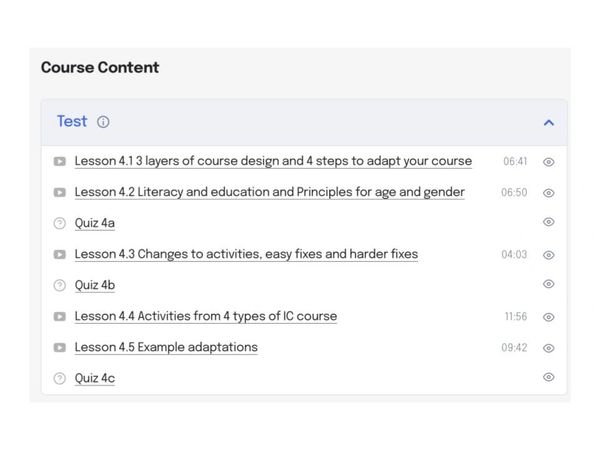Toggle the eye icon for Lesson 4.3
600x450 pixels.
pos(548,255)
